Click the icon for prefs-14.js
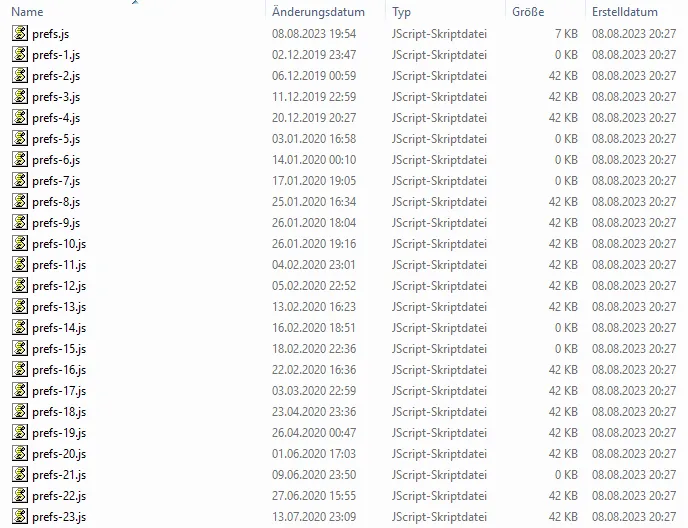This screenshot has width=688, height=528. coord(20,327)
